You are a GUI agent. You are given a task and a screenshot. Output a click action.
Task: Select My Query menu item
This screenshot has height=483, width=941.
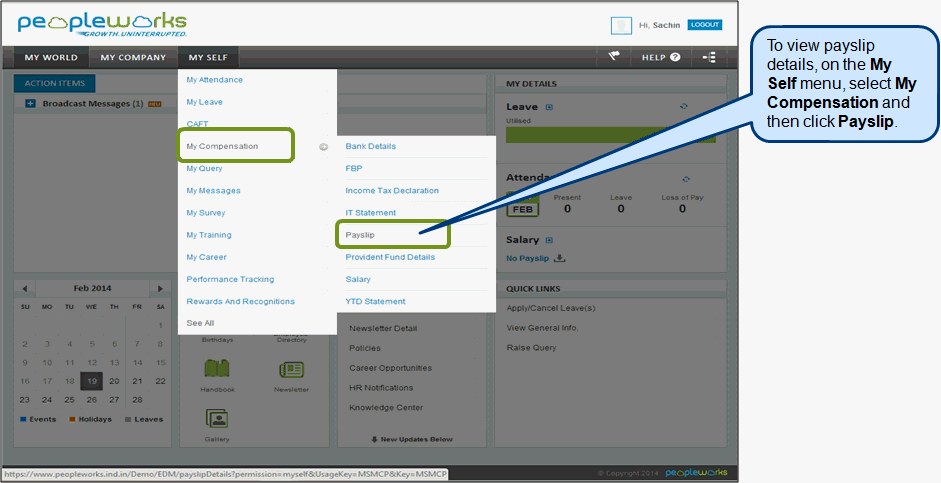[x=205, y=169]
